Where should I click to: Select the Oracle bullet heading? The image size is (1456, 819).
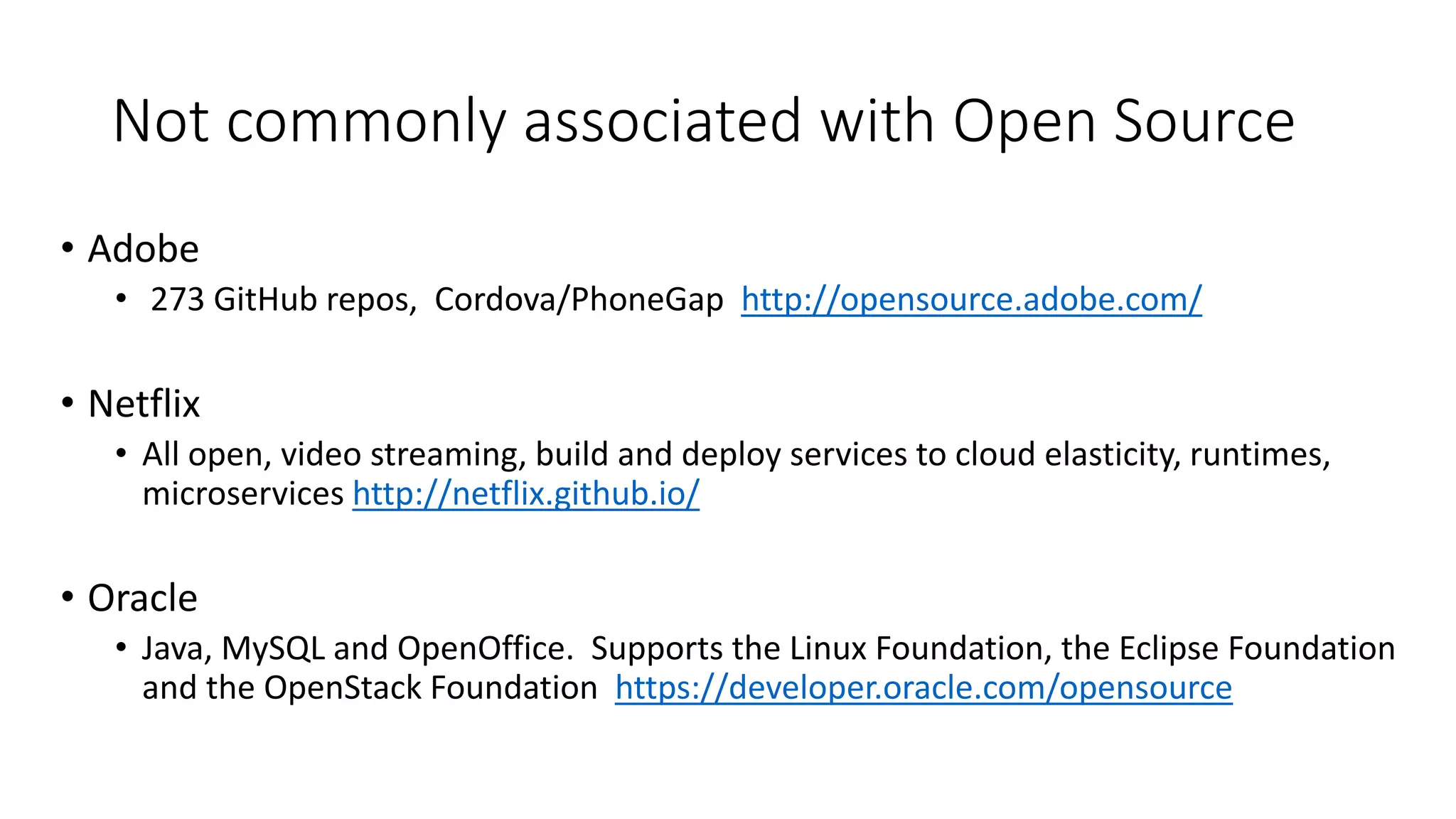142,598
